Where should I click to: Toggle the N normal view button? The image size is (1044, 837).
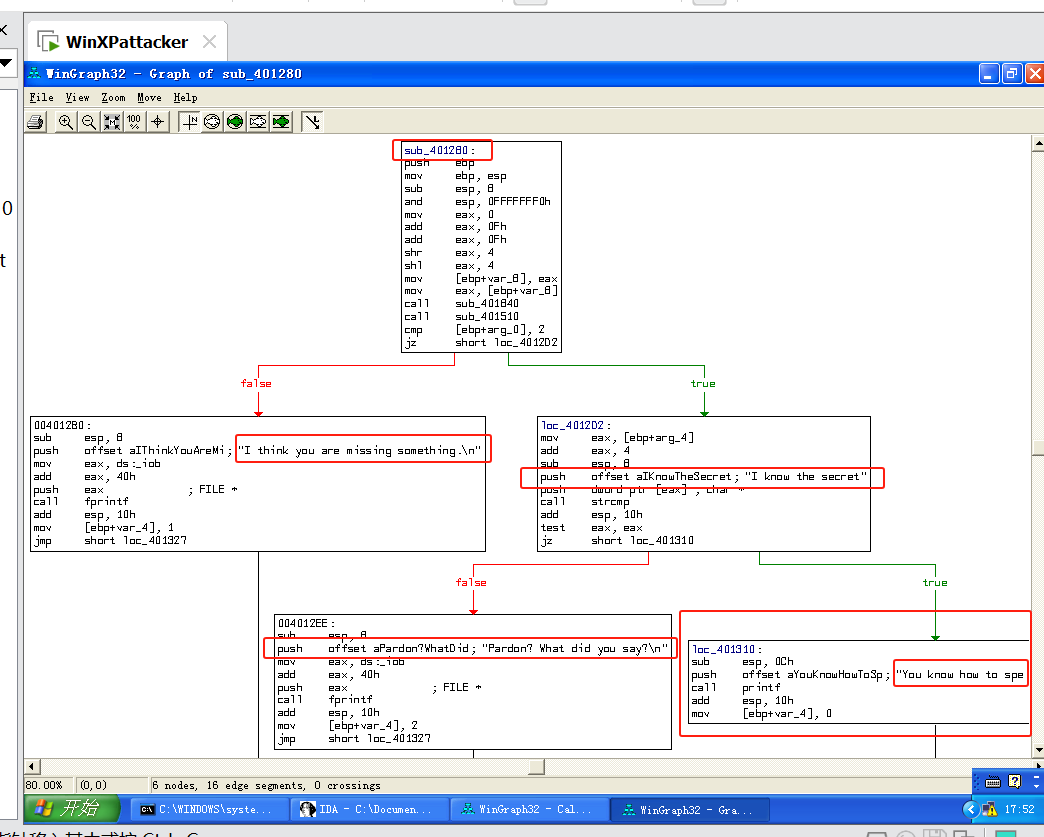pos(190,122)
